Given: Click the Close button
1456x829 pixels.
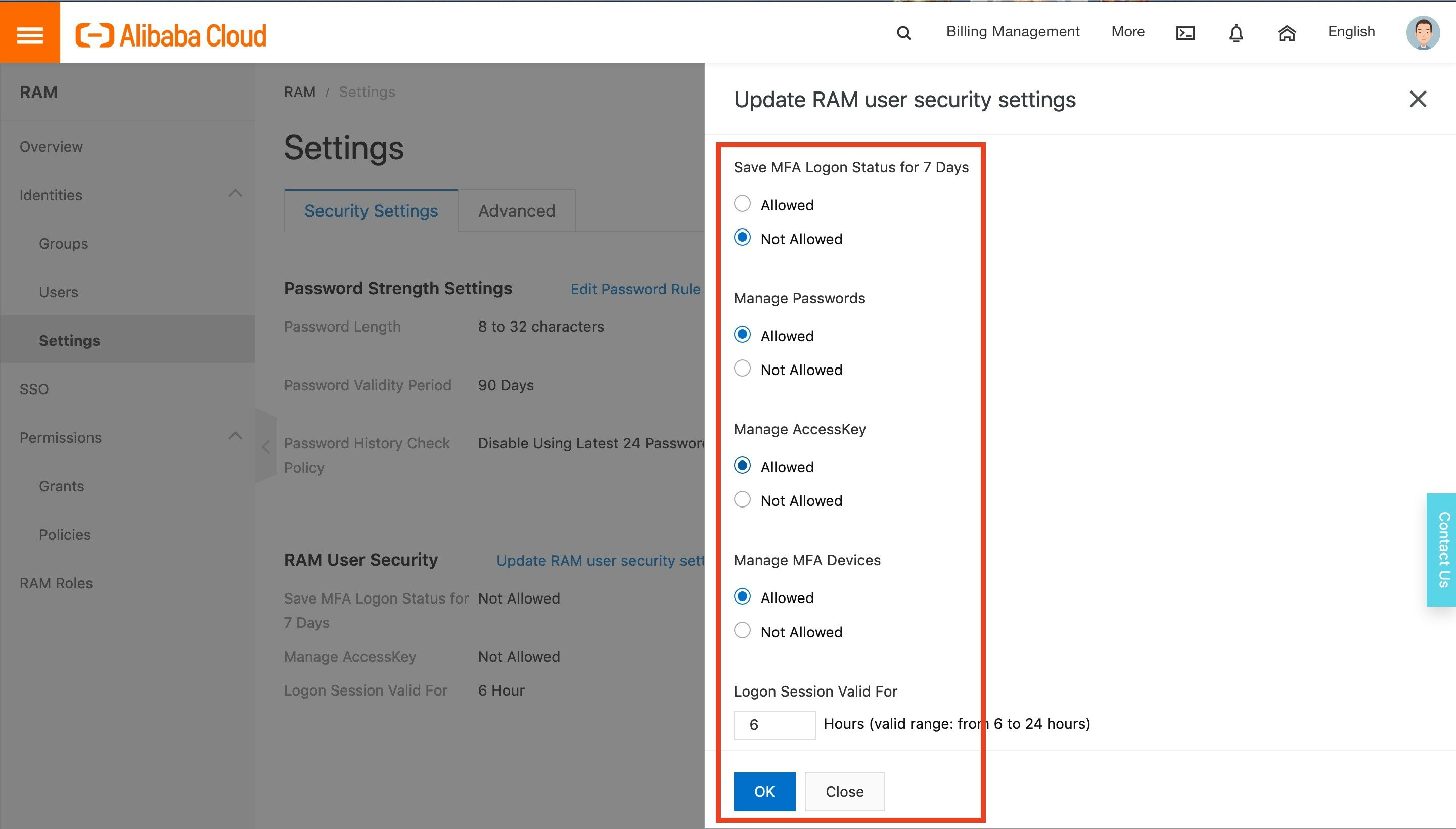Looking at the screenshot, I should point(844,792).
